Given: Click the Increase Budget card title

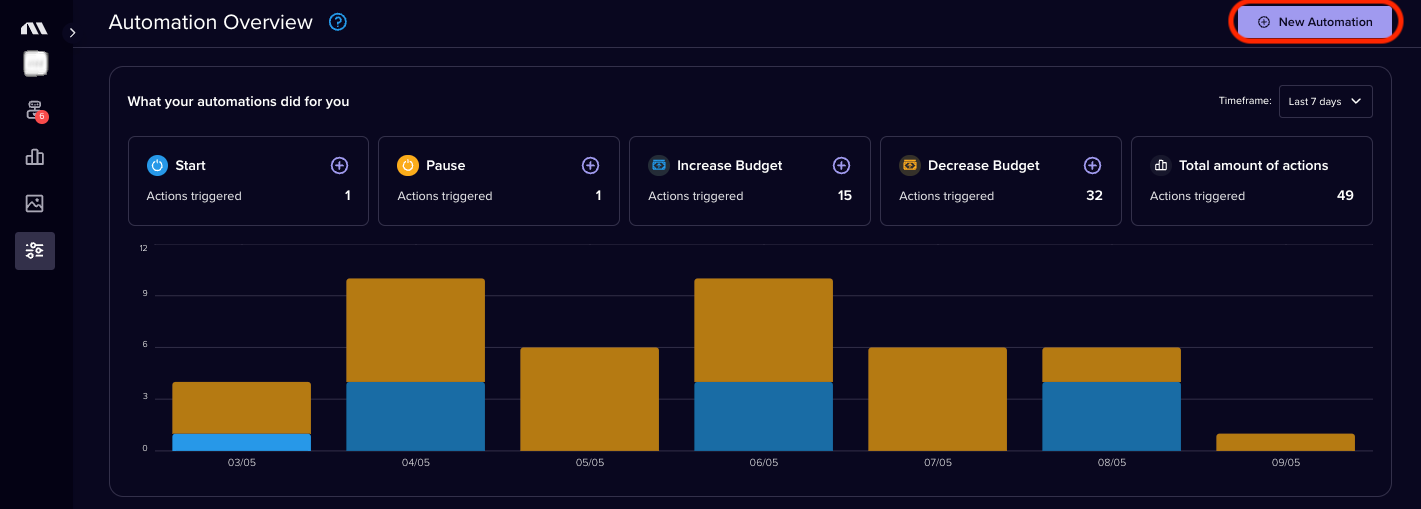Looking at the screenshot, I should 730,165.
